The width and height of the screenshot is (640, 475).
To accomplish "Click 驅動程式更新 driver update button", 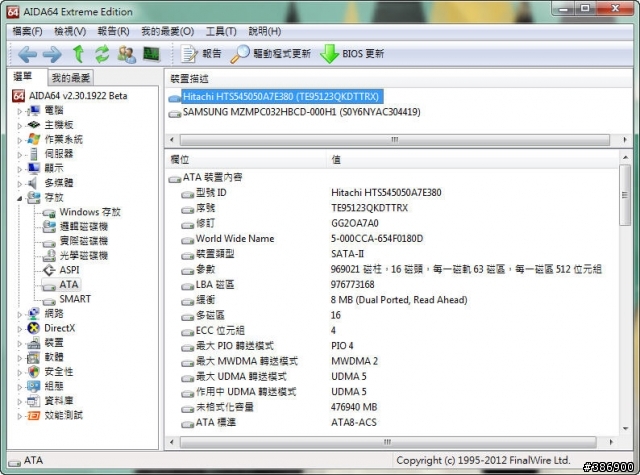I will click(x=271, y=54).
